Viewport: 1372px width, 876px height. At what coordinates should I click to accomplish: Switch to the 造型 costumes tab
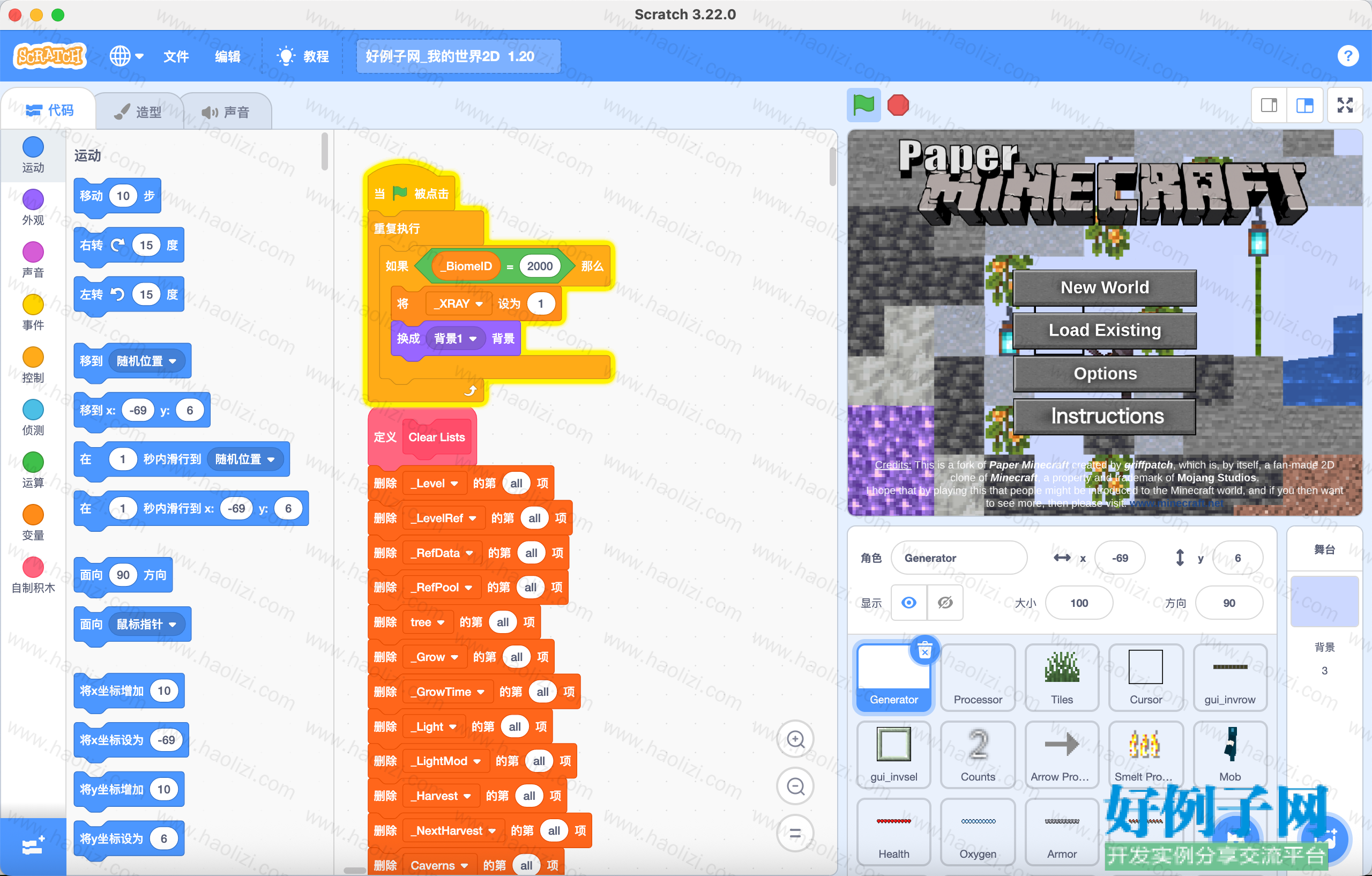[x=138, y=112]
